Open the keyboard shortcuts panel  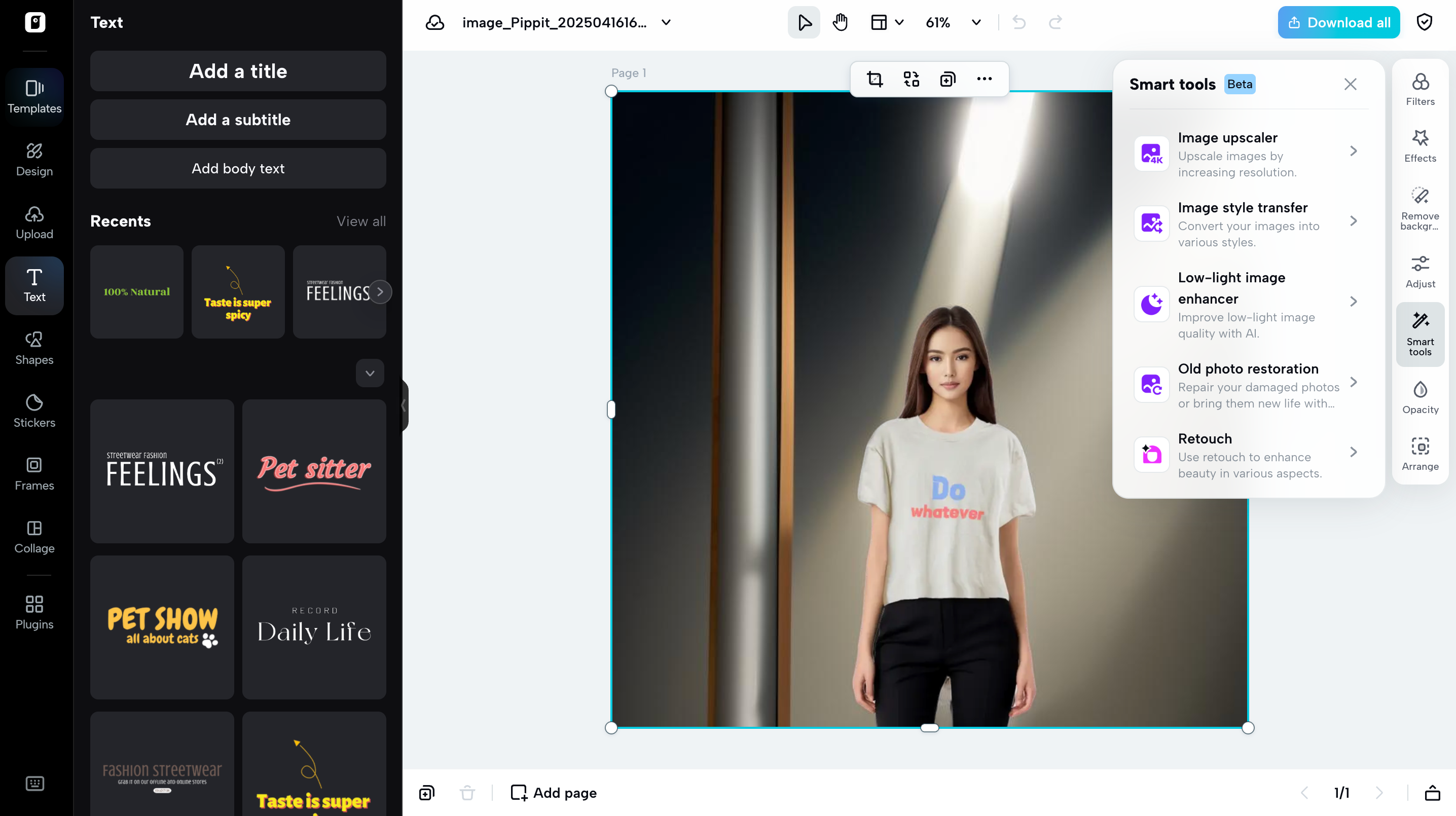click(x=35, y=783)
